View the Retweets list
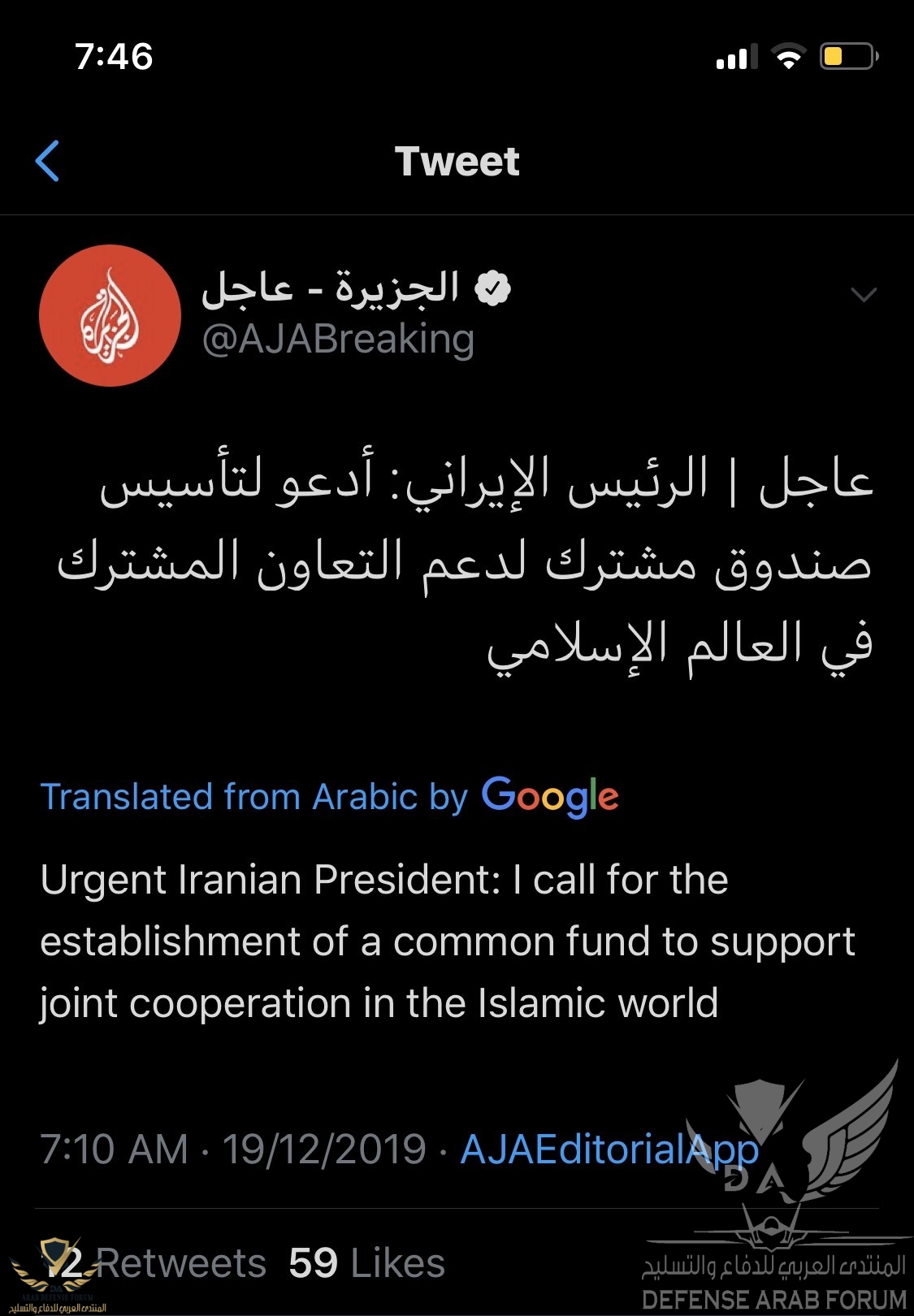 point(154,1263)
